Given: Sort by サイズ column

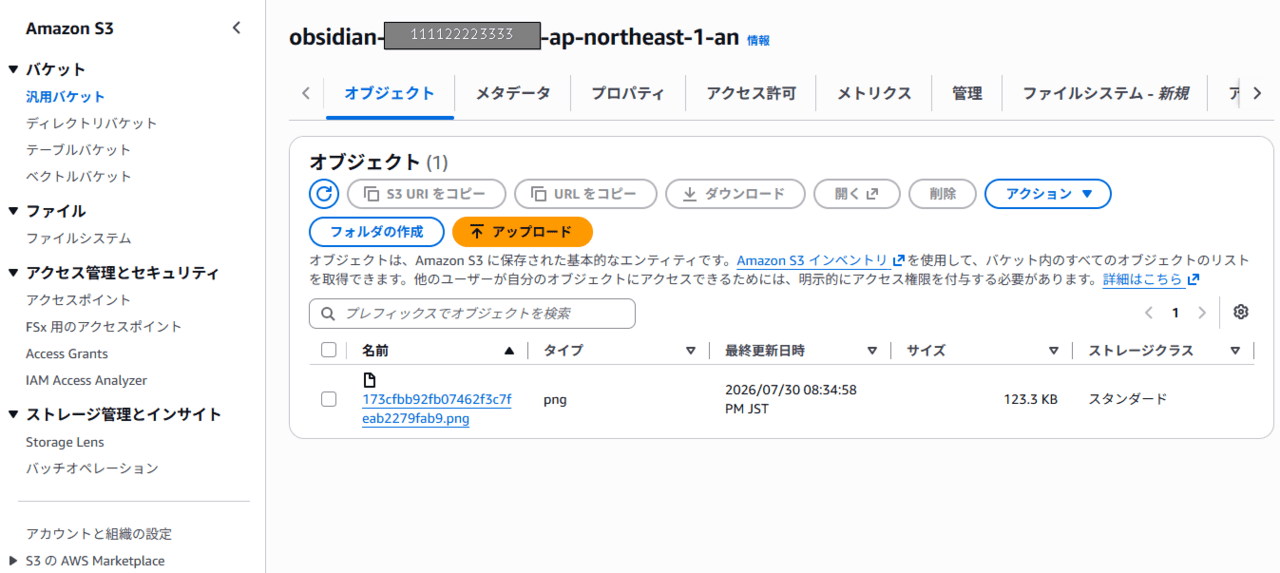Looking at the screenshot, I should (x=1054, y=351).
